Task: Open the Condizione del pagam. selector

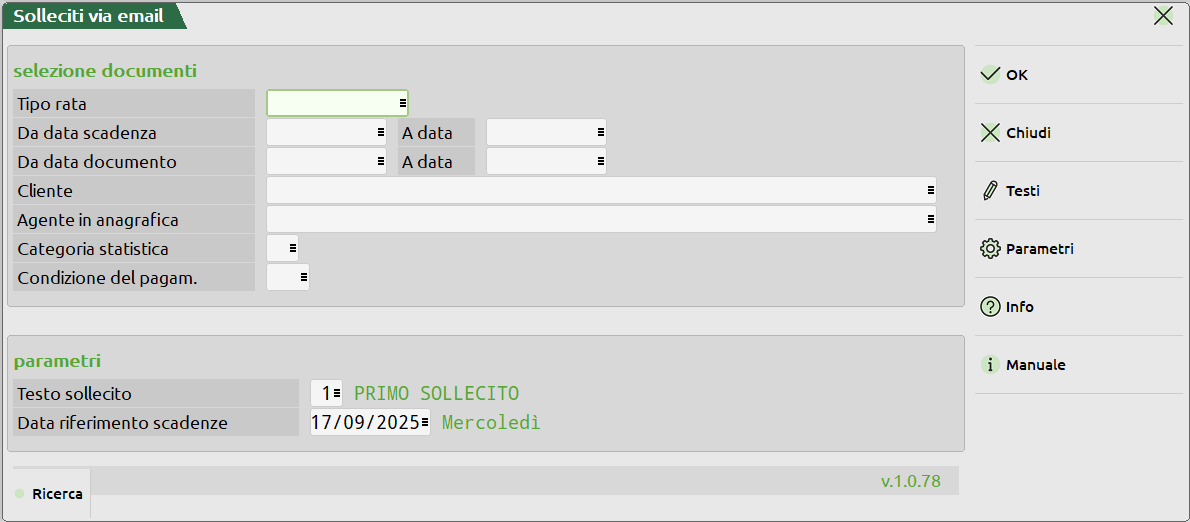Action: click(x=303, y=277)
